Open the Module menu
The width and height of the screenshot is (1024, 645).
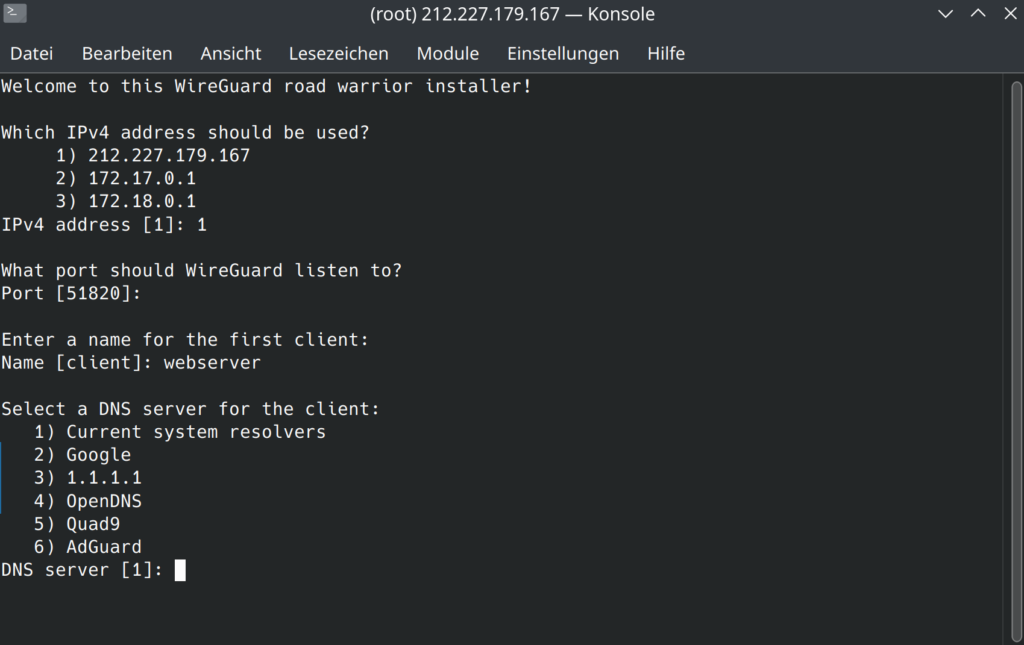coord(447,54)
